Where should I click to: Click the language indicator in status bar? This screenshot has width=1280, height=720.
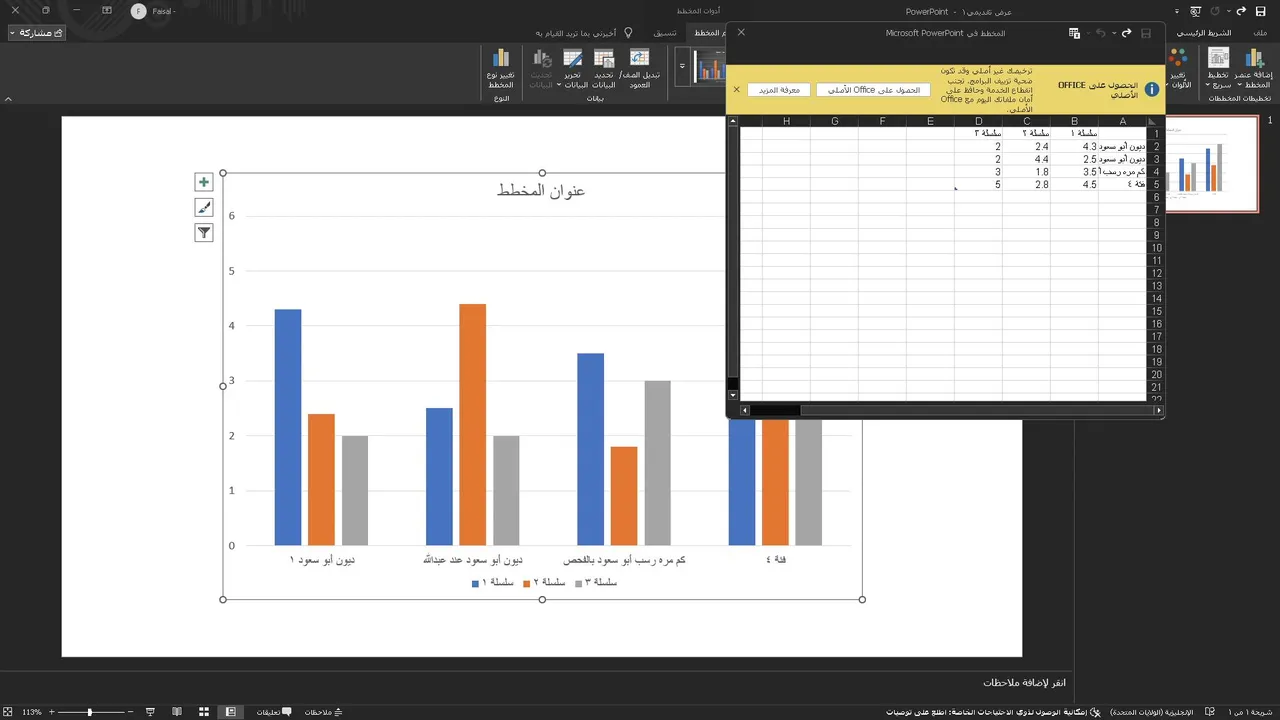coord(1152,712)
